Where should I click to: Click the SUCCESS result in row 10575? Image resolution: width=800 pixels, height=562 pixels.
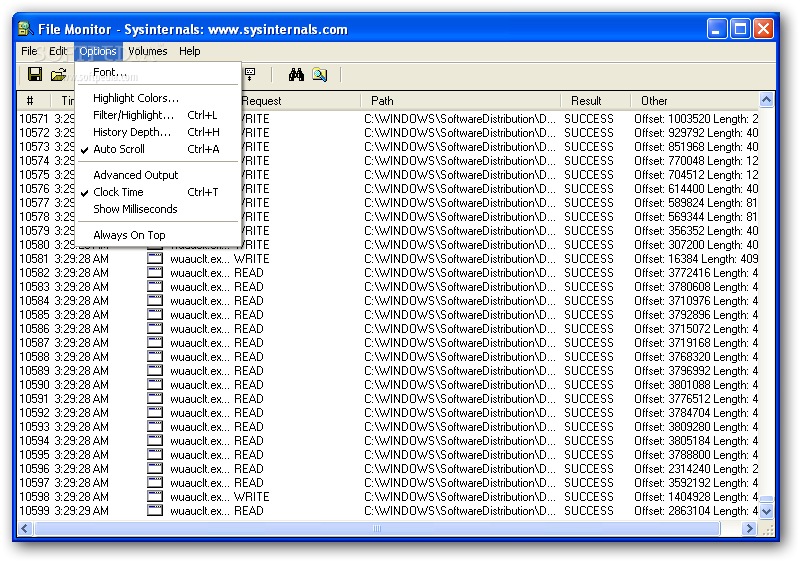pos(589,175)
